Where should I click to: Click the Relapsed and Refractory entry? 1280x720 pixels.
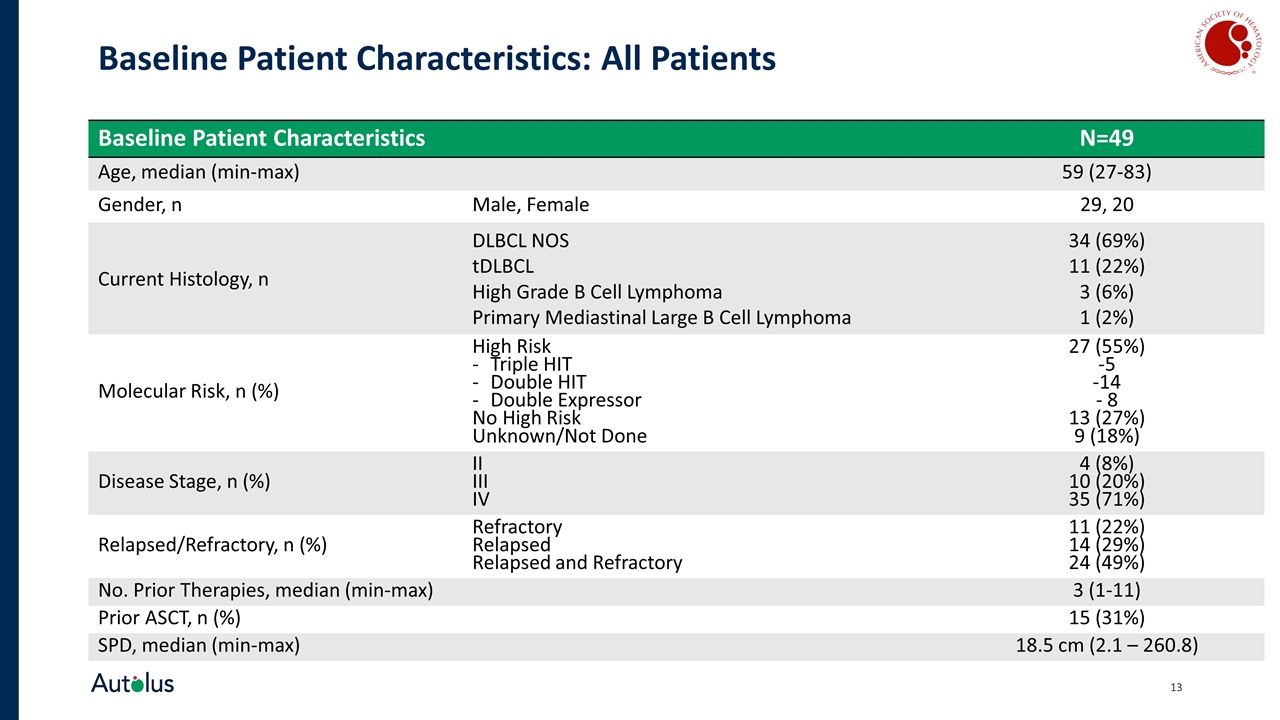577,563
